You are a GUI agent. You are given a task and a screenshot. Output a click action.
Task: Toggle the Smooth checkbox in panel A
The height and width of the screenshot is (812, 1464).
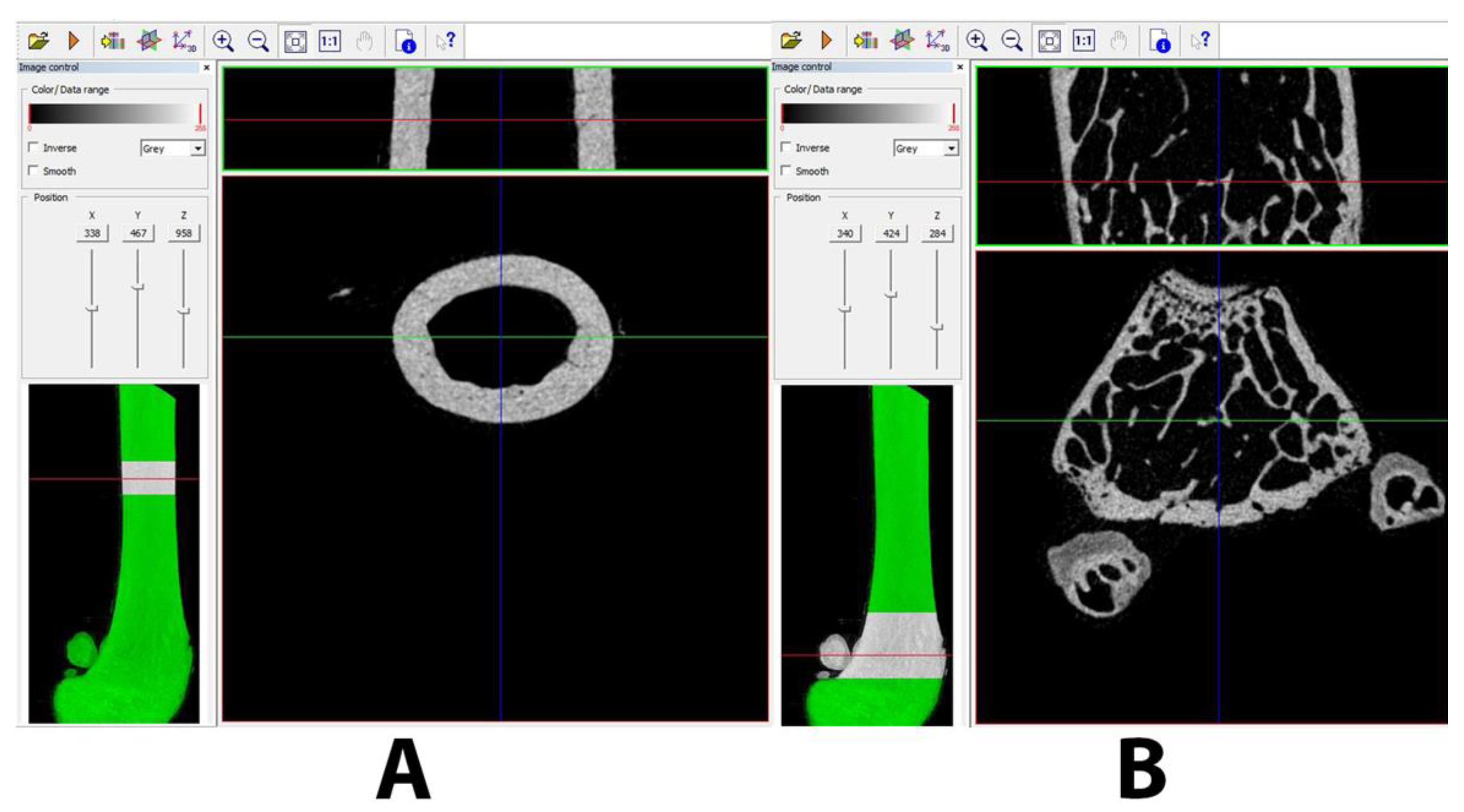pyautogui.click(x=34, y=170)
